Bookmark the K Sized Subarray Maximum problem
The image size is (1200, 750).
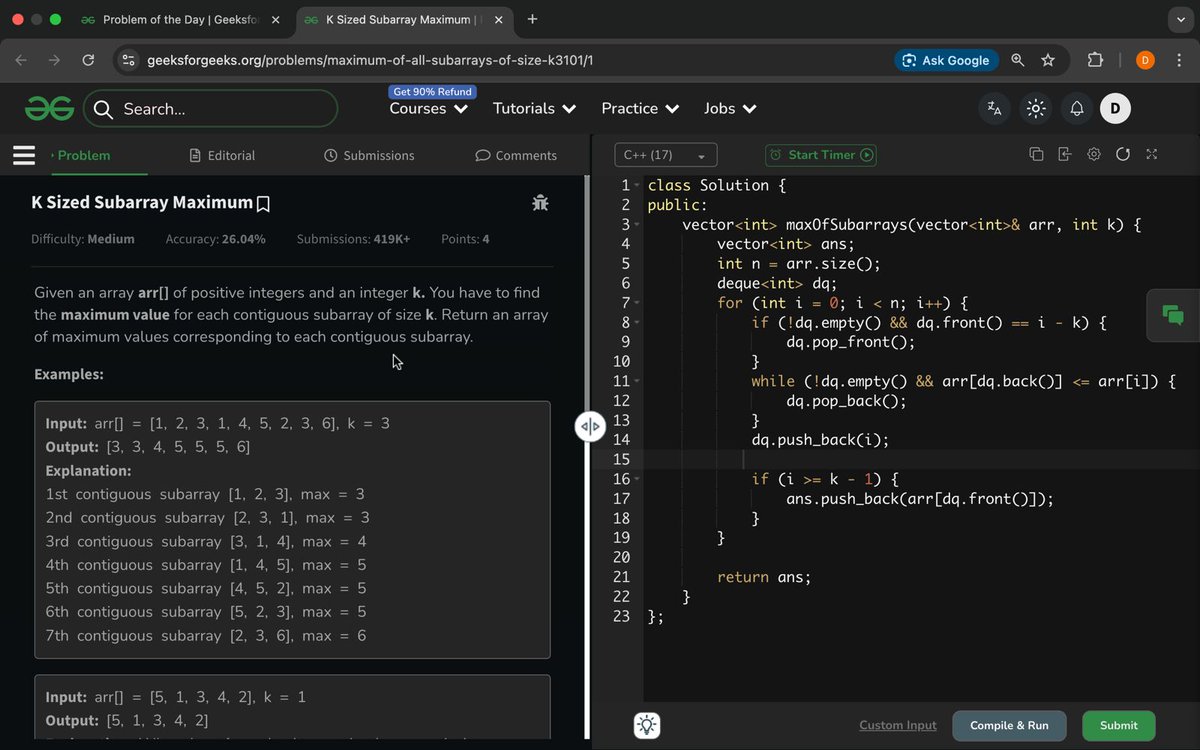[x=263, y=204]
